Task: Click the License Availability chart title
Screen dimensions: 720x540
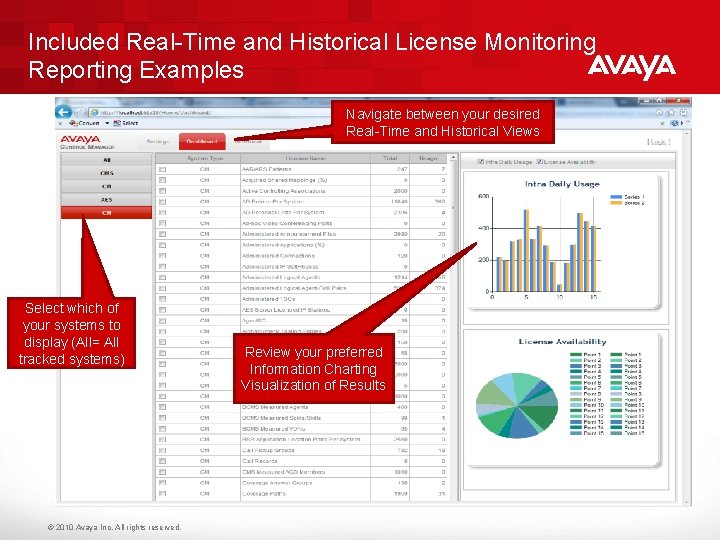Action: click(562, 342)
